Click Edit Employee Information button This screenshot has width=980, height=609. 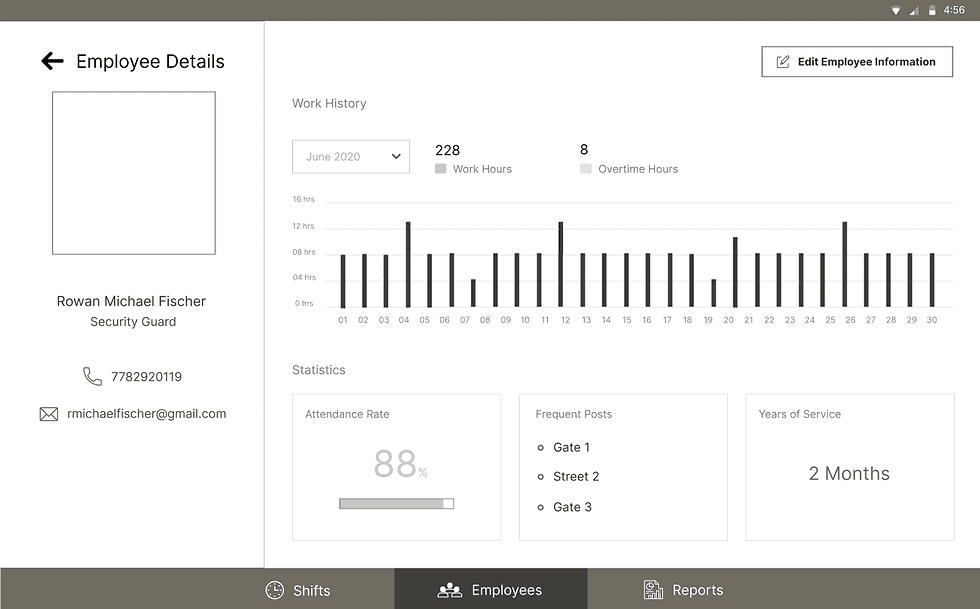click(857, 61)
